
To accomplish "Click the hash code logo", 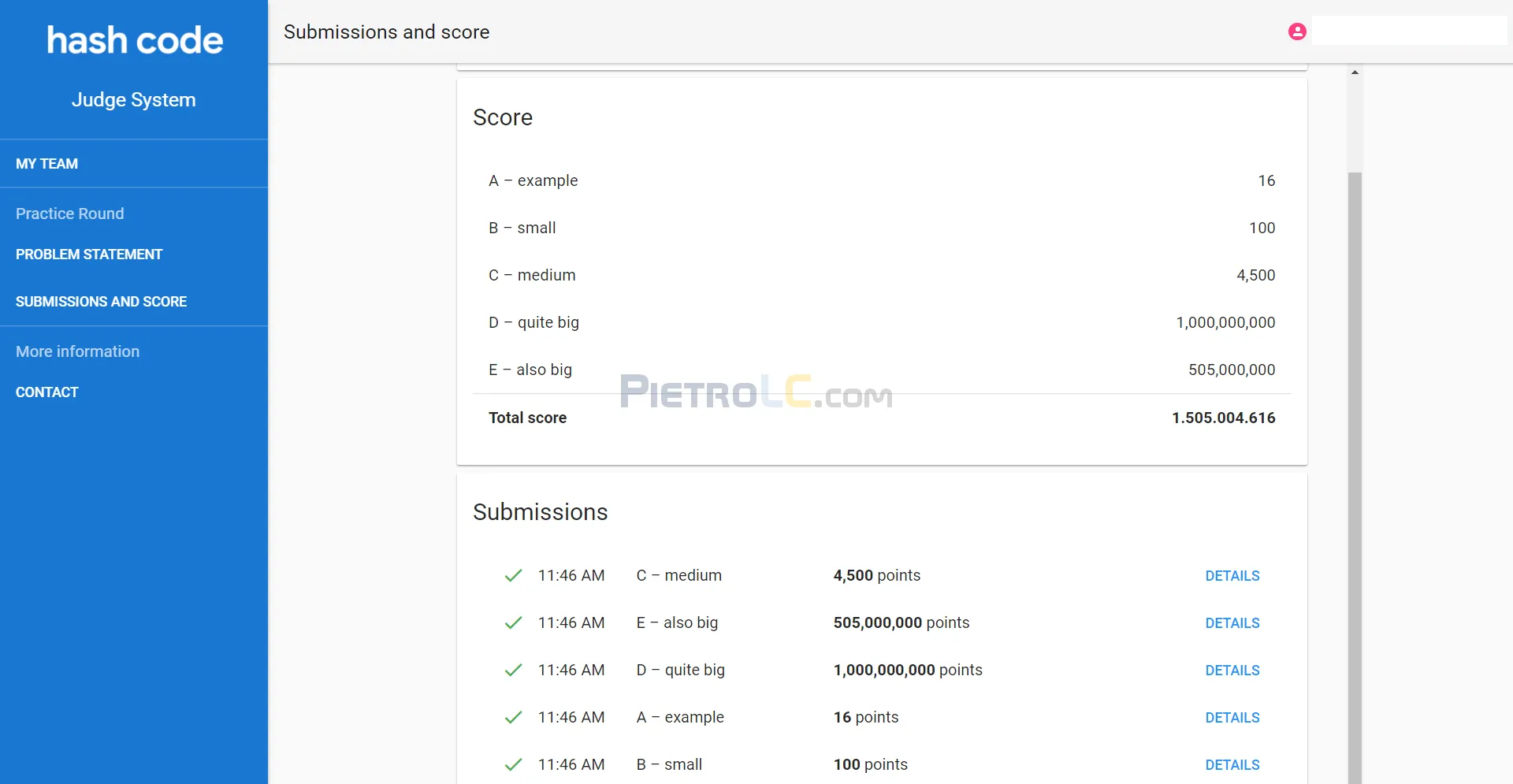I will click(135, 40).
